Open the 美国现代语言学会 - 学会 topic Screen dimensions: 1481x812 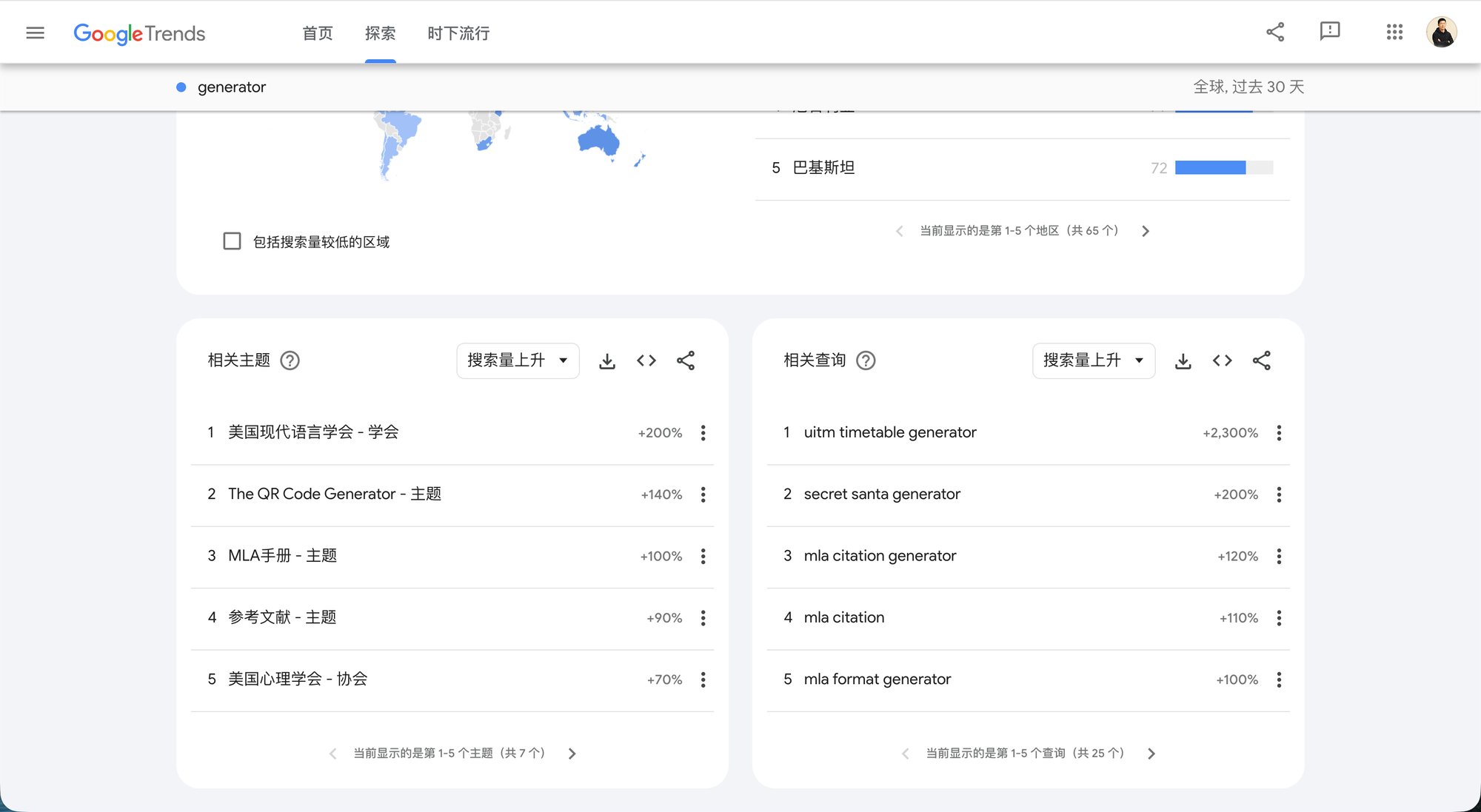click(313, 432)
